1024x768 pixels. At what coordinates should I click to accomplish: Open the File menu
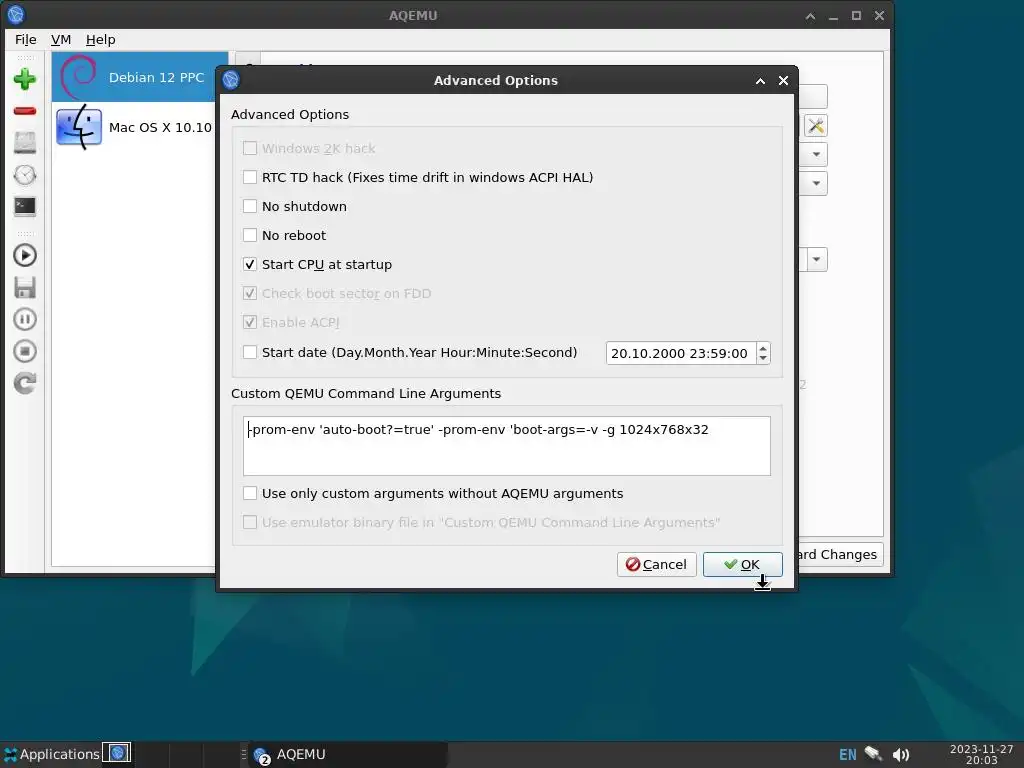[x=25, y=40]
